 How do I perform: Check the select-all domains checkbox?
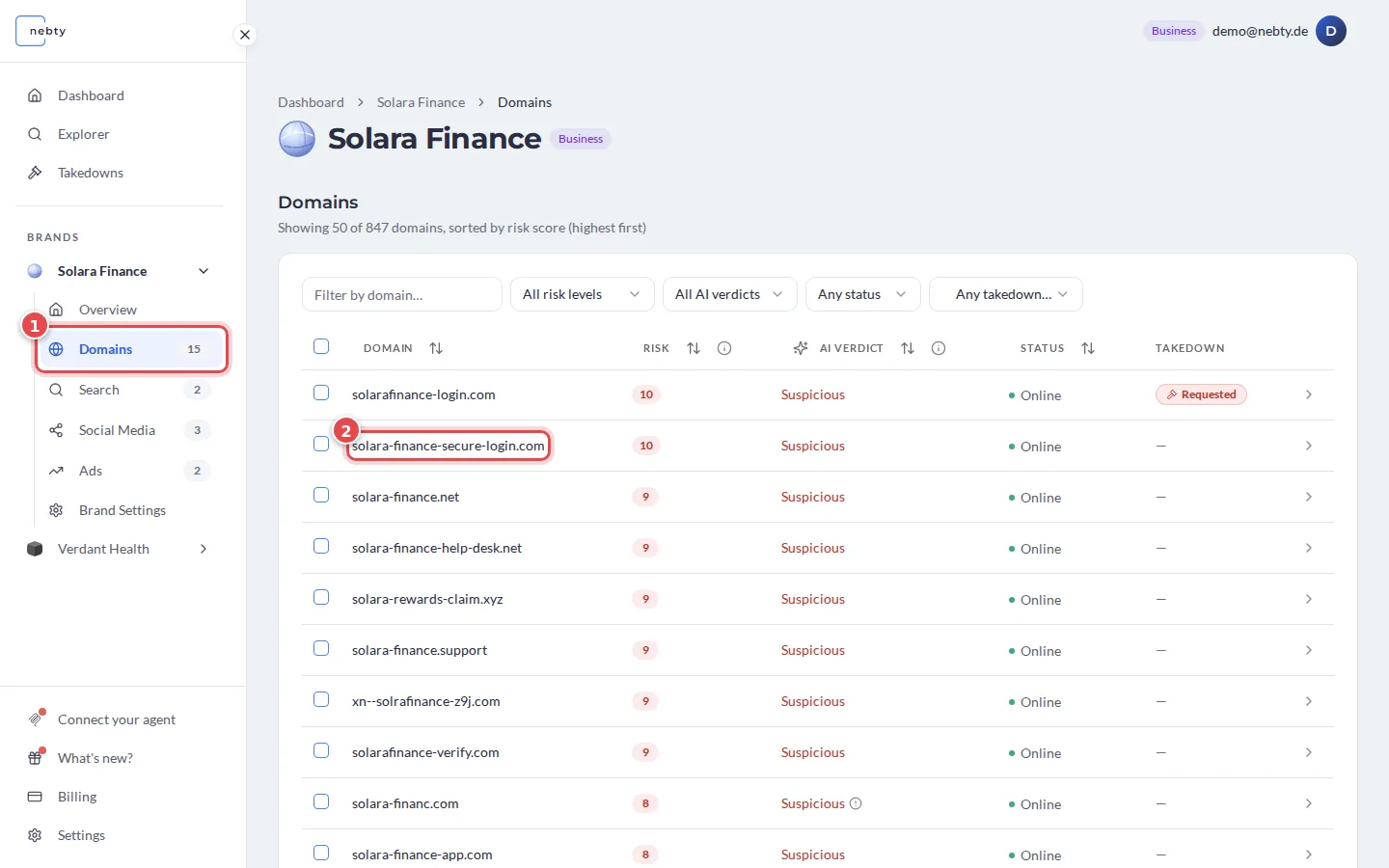[x=321, y=346]
